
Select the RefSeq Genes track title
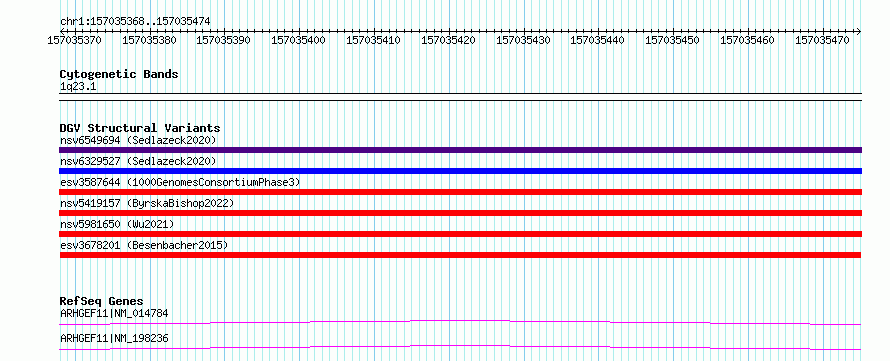coord(102,301)
